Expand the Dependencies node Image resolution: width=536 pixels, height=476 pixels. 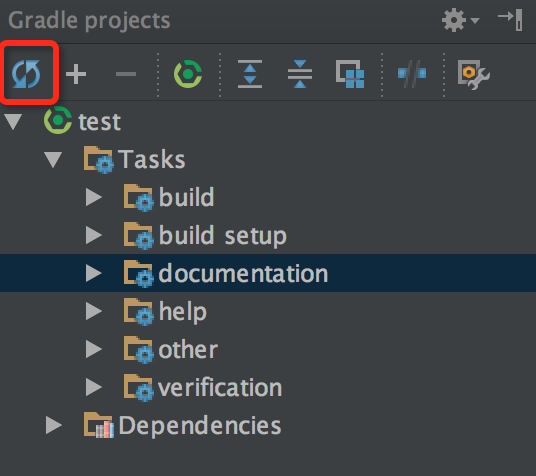pyautogui.click(x=54, y=425)
